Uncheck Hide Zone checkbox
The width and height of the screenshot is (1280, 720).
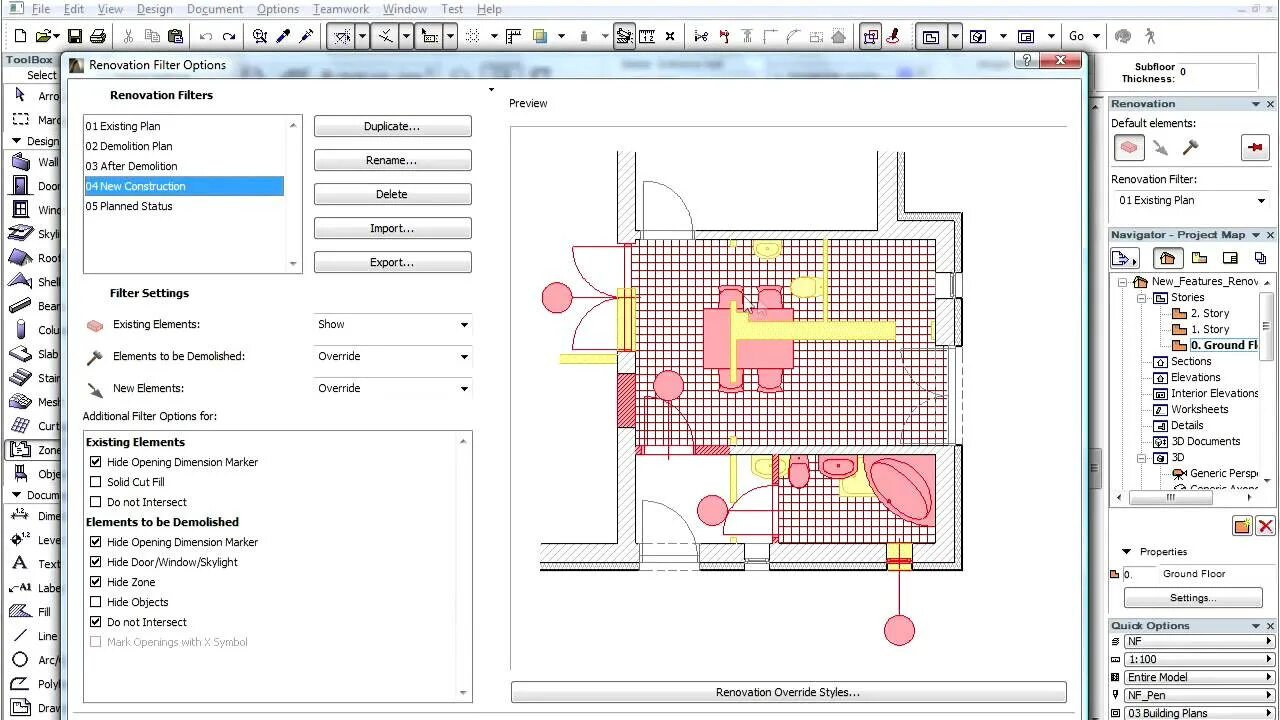[x=96, y=582]
